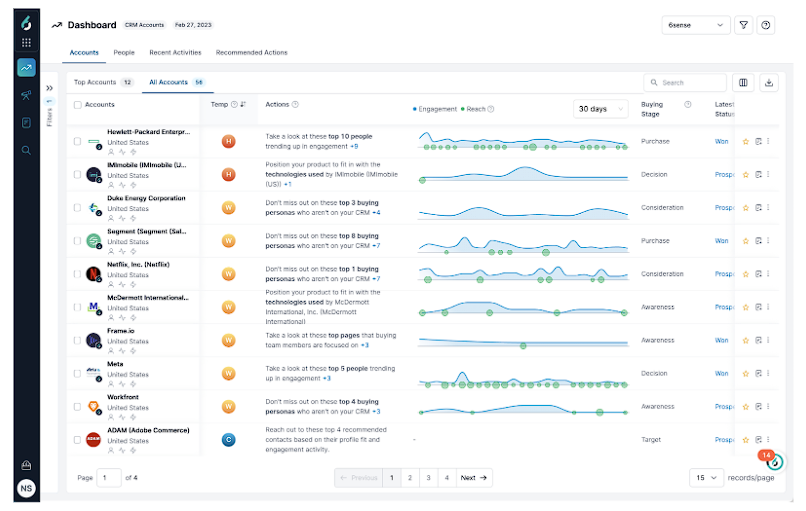Screen dimensions: 806x511
Task: Open the Won status link for Hewlett-Packard
Action: pyautogui.click(x=721, y=141)
